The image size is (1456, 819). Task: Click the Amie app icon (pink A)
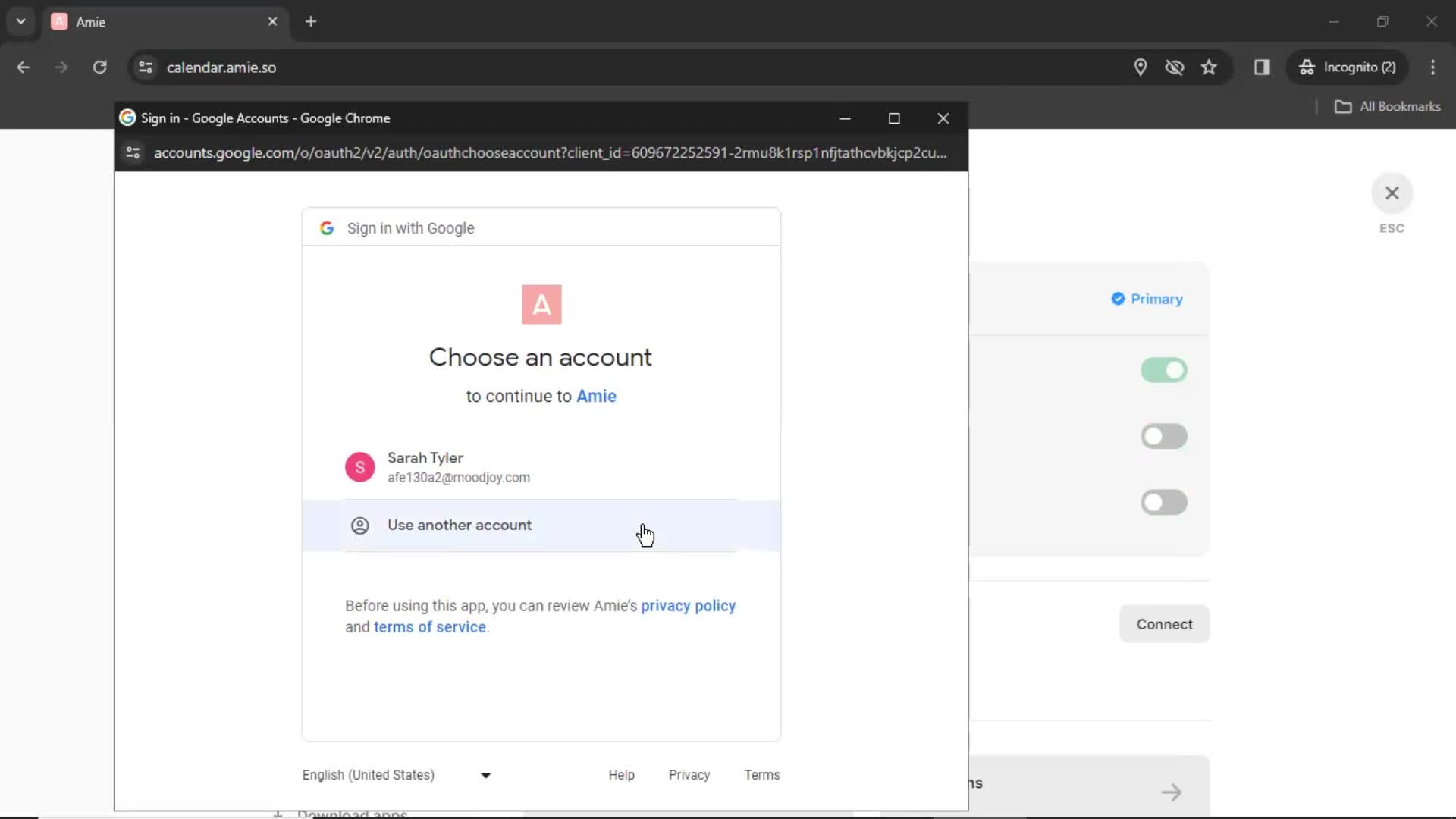(541, 304)
